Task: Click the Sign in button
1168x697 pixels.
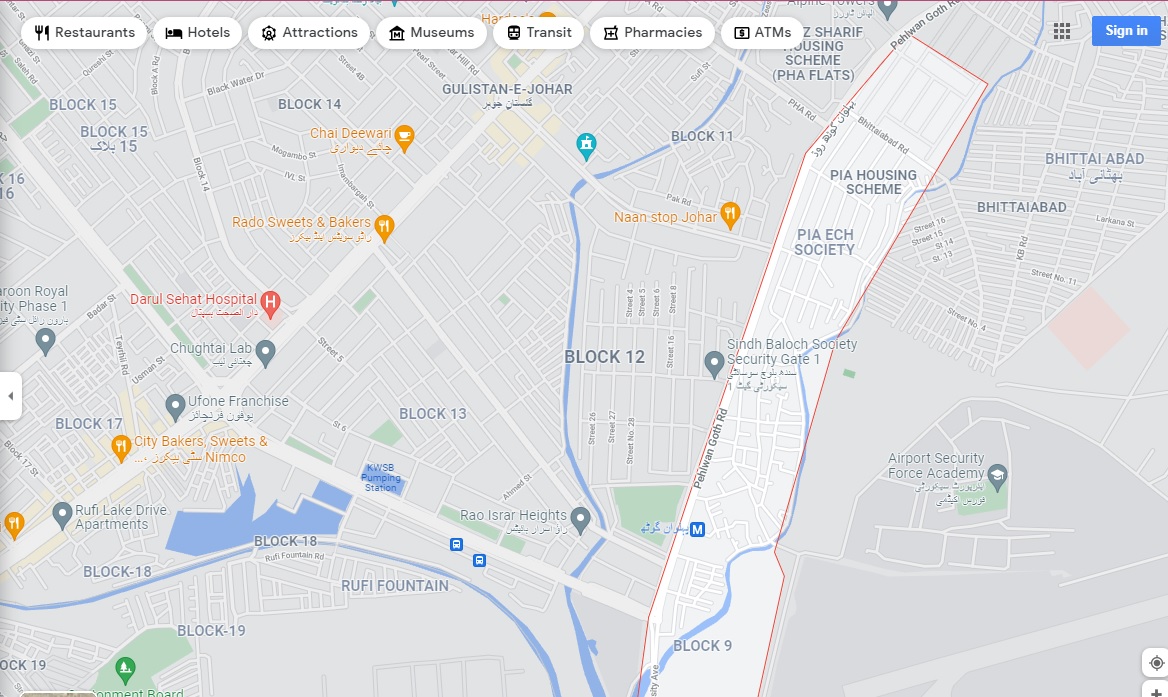Action: (1126, 31)
